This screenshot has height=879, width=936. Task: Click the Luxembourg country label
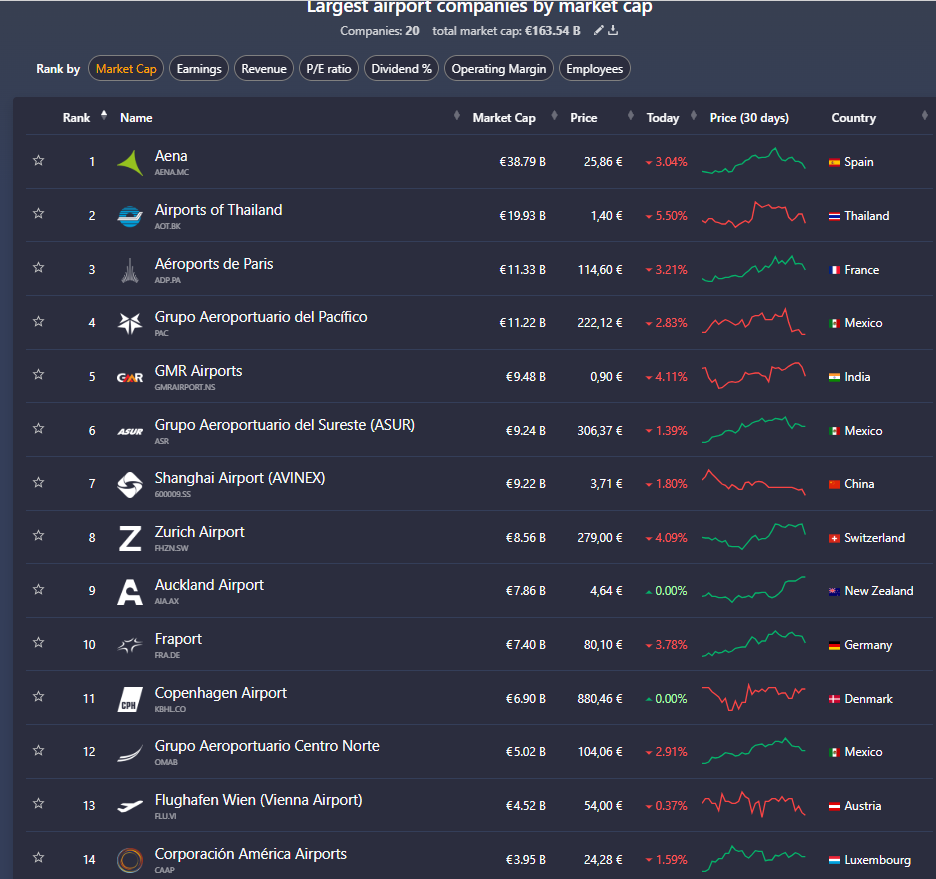[x=877, y=860]
